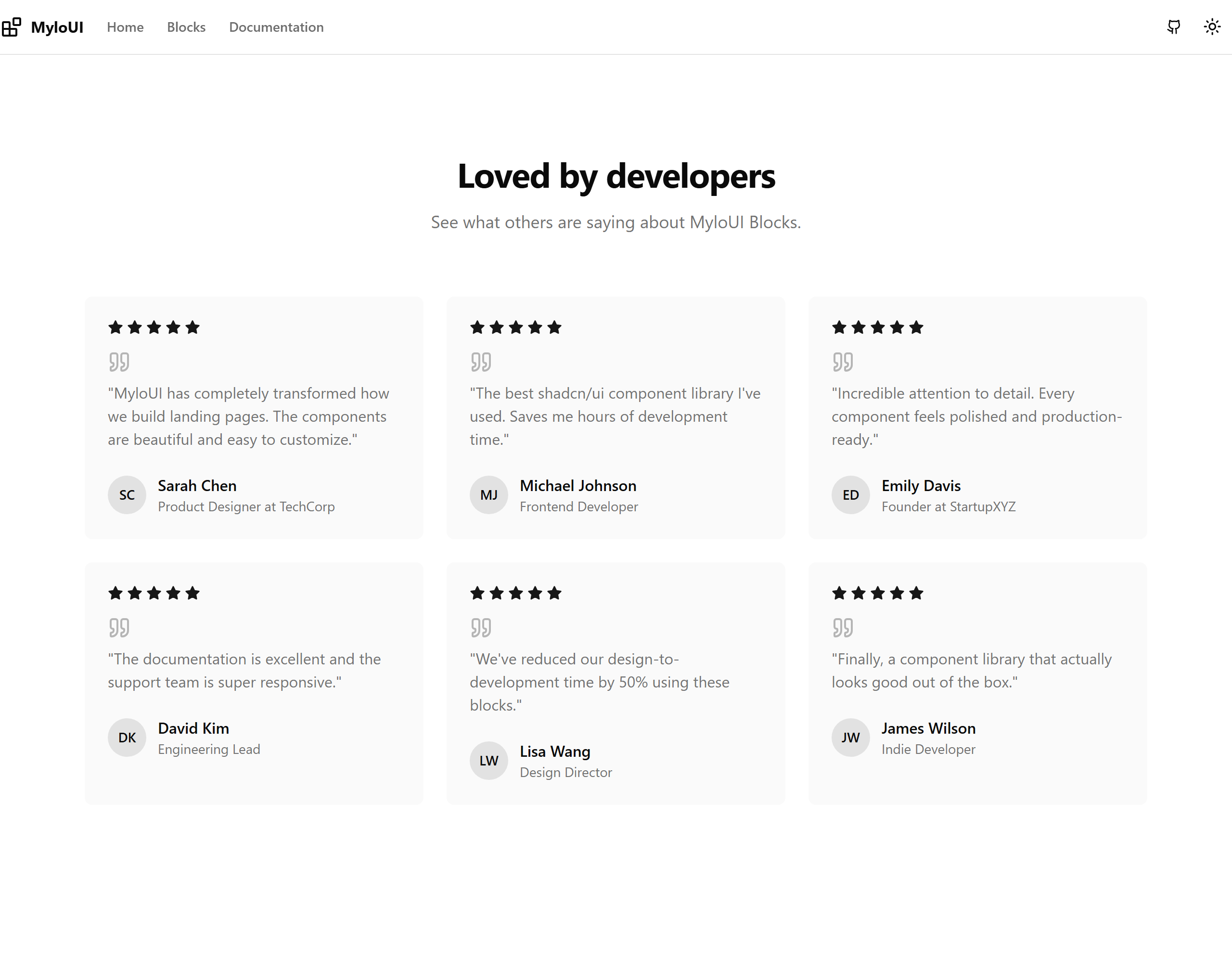Image resolution: width=1232 pixels, height=959 pixels.
Task: Click the name 'Sarah Chen'
Action: tap(197, 486)
